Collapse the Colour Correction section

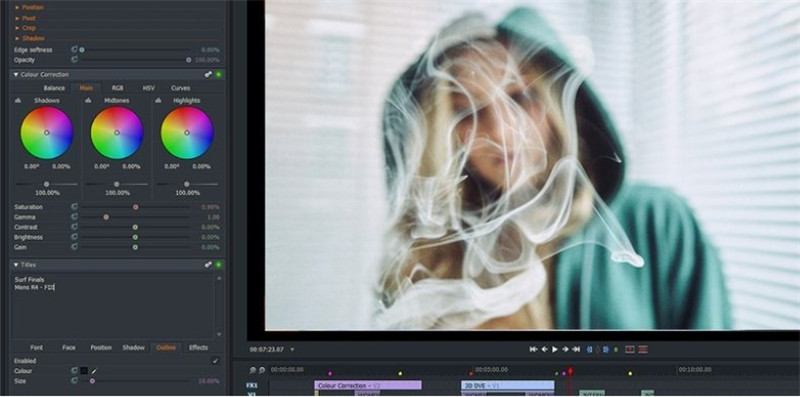click(16, 75)
